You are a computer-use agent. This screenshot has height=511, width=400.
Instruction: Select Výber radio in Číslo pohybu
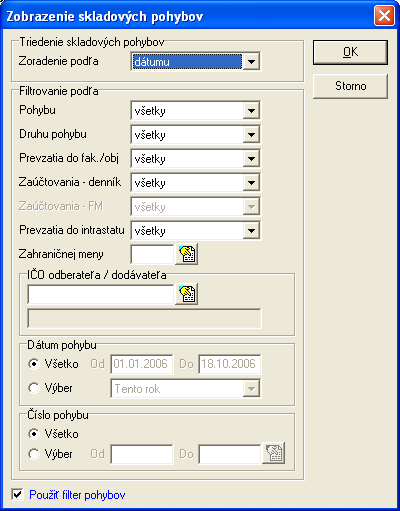[34, 454]
